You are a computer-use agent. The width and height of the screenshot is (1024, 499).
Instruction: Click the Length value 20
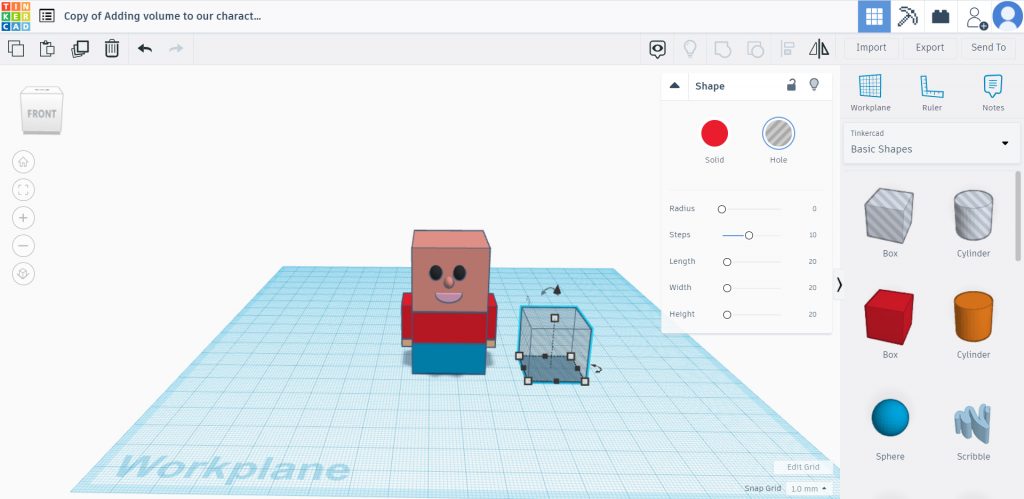[x=812, y=262]
